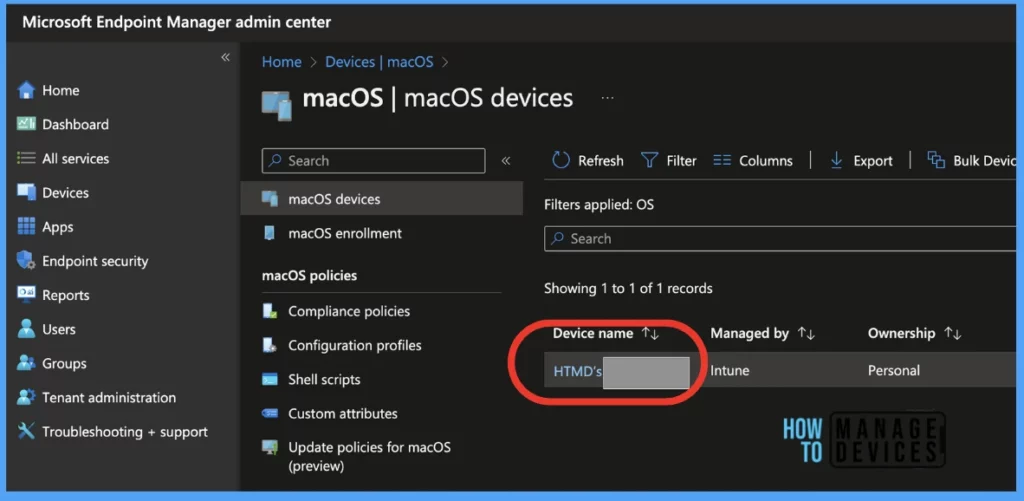
Task: Click the Export download arrow icon
Action: [x=836, y=160]
